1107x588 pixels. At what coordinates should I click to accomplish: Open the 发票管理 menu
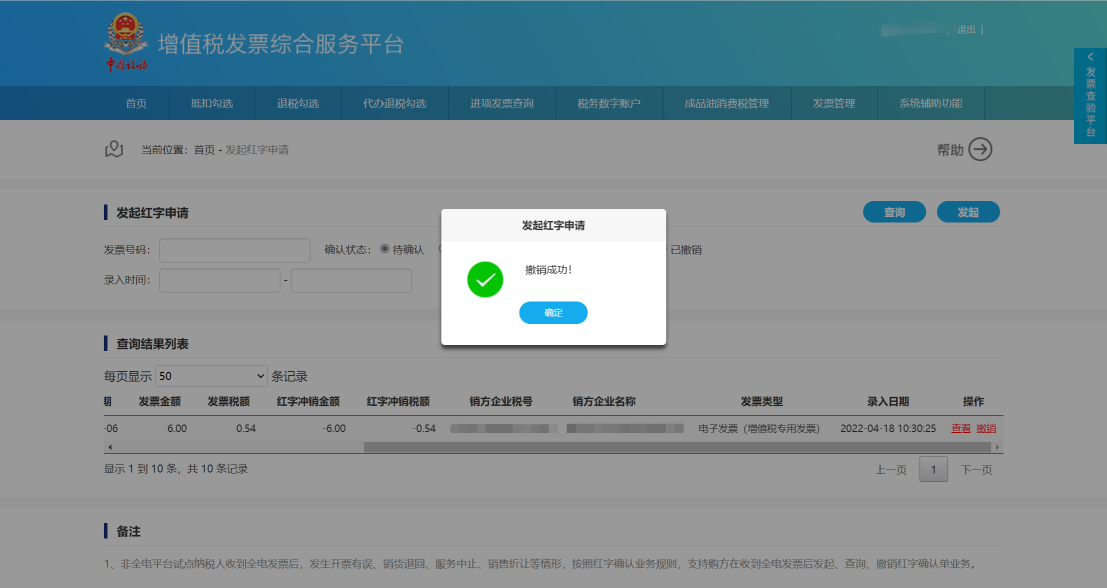coord(834,104)
